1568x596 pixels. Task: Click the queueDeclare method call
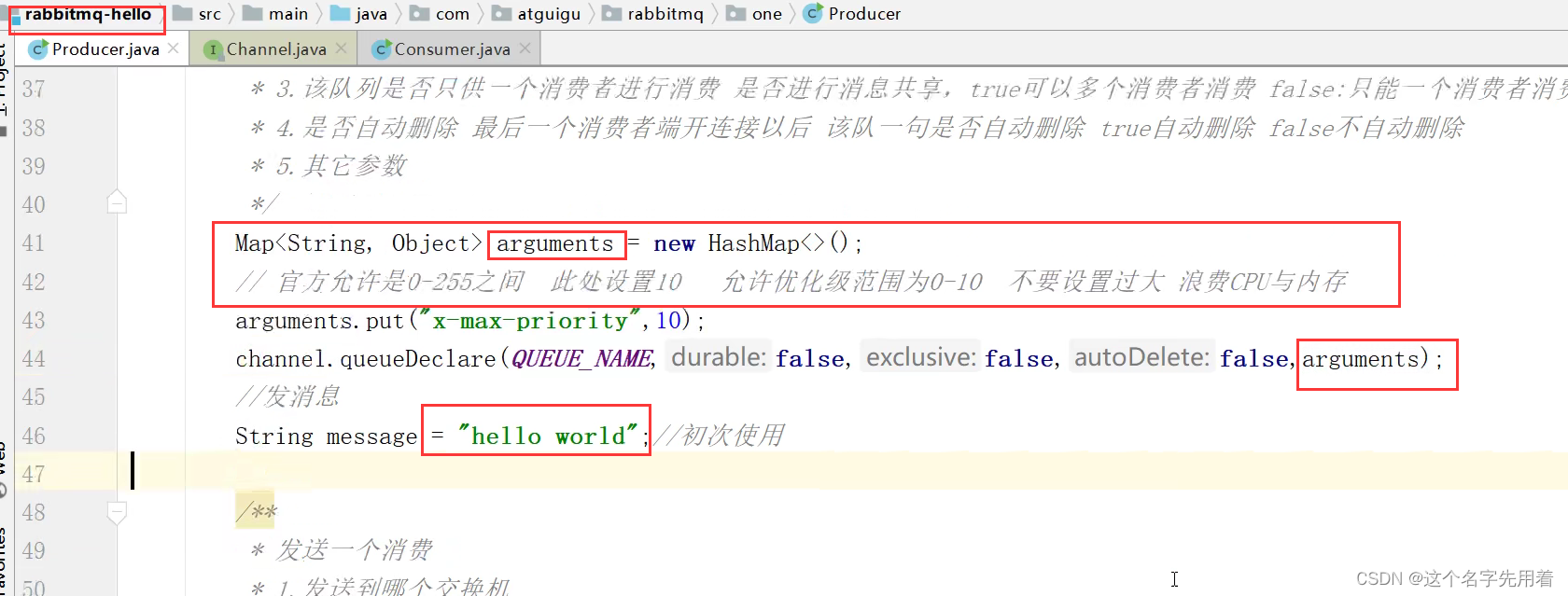coord(418,359)
